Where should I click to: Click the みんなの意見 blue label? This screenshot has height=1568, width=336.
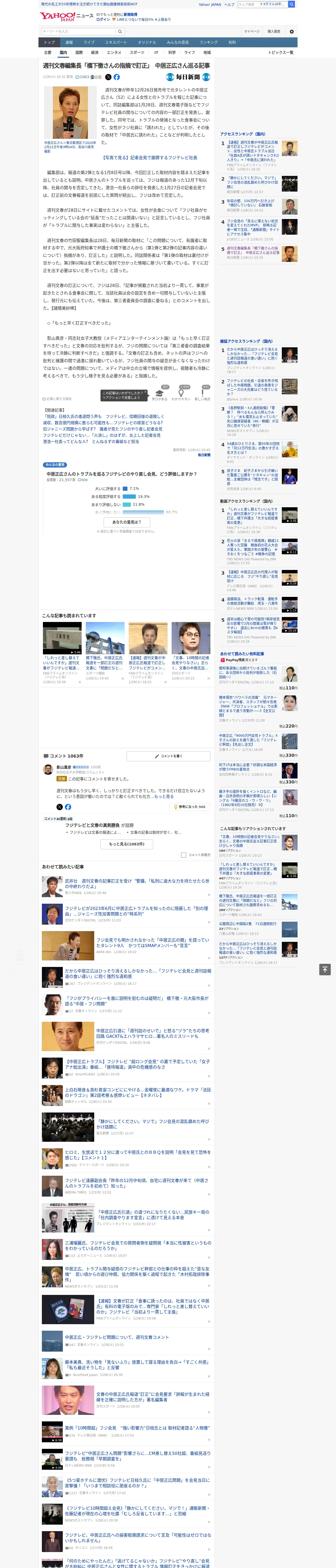point(55,465)
